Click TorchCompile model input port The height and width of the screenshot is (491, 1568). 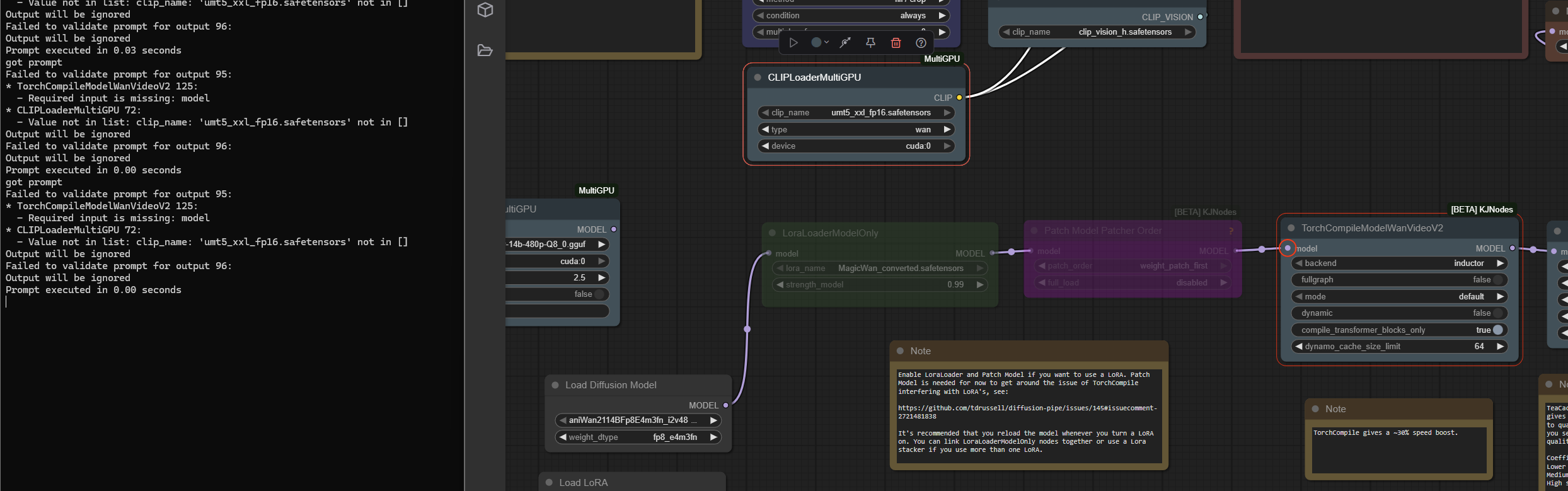(1288, 248)
